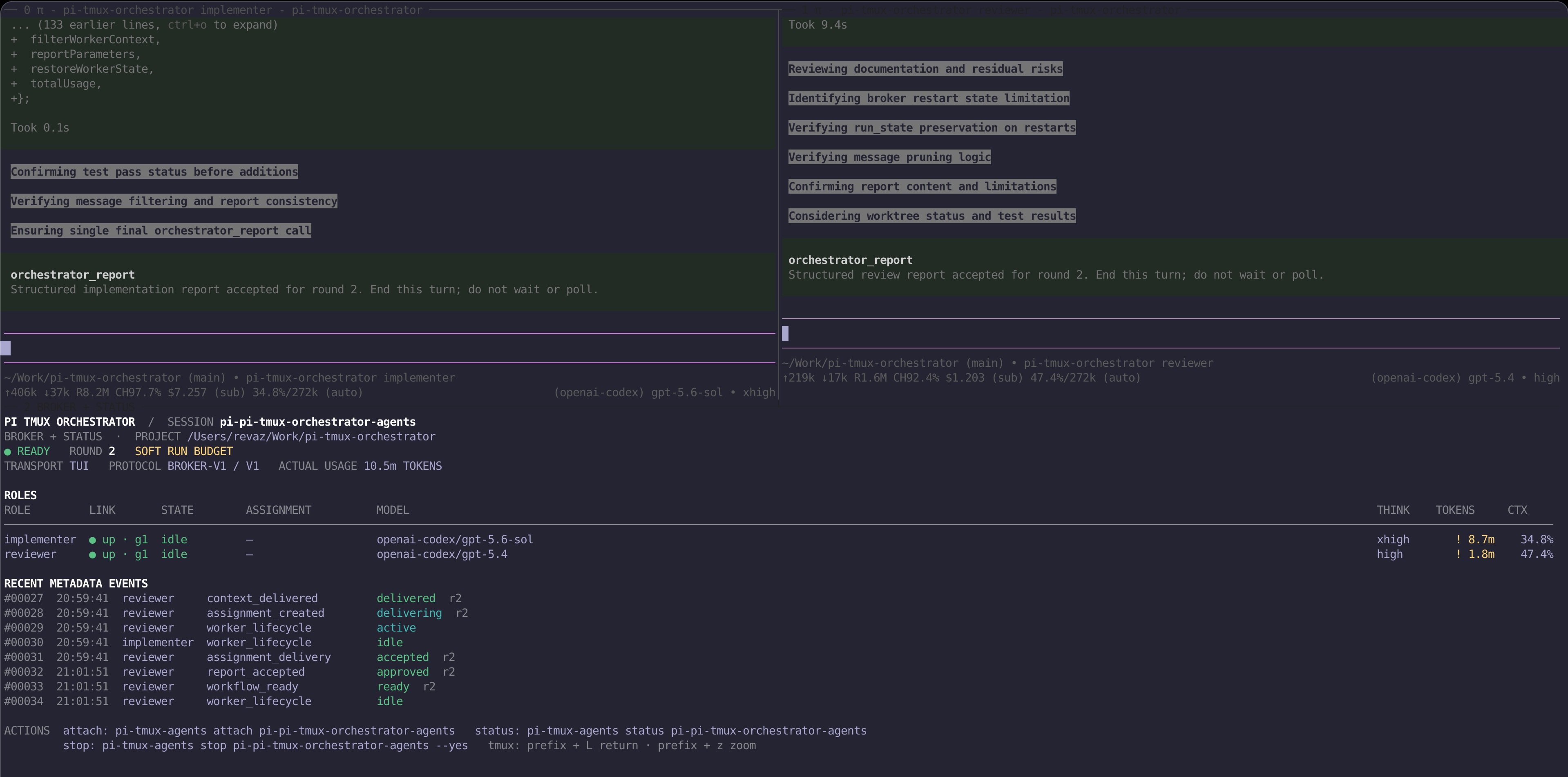Click the warning mark beside 1.8m tokens
Screen dimensions: 1568x777
(1459, 554)
